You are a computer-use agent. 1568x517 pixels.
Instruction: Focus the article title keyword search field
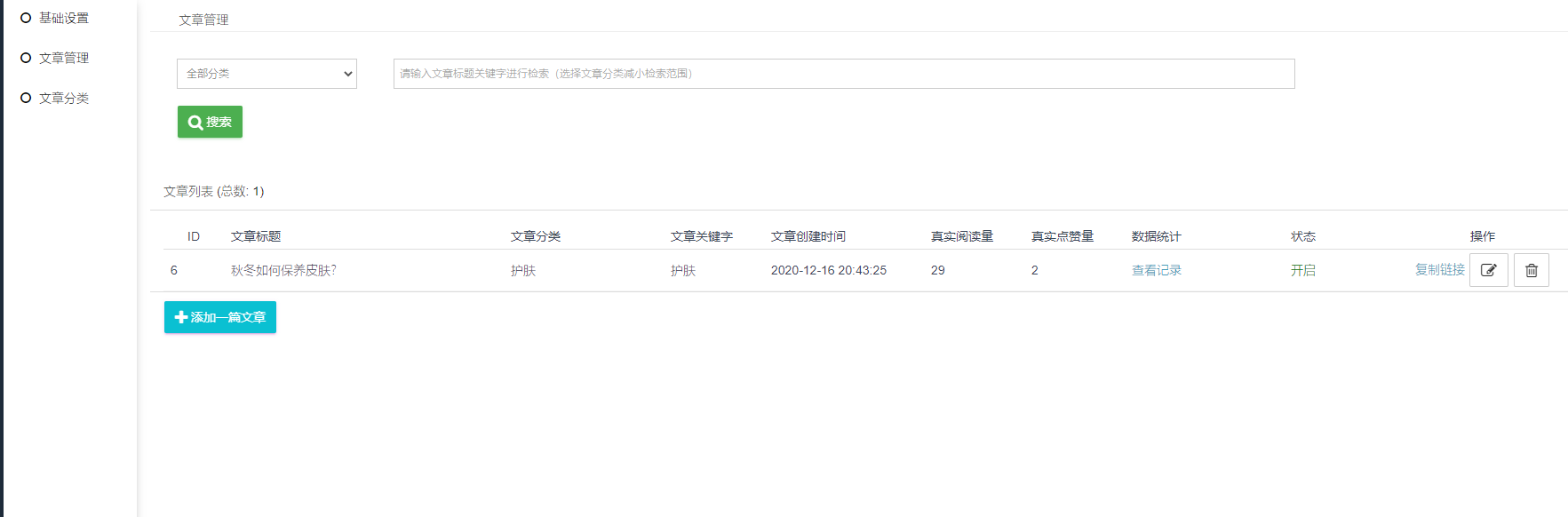click(x=844, y=74)
